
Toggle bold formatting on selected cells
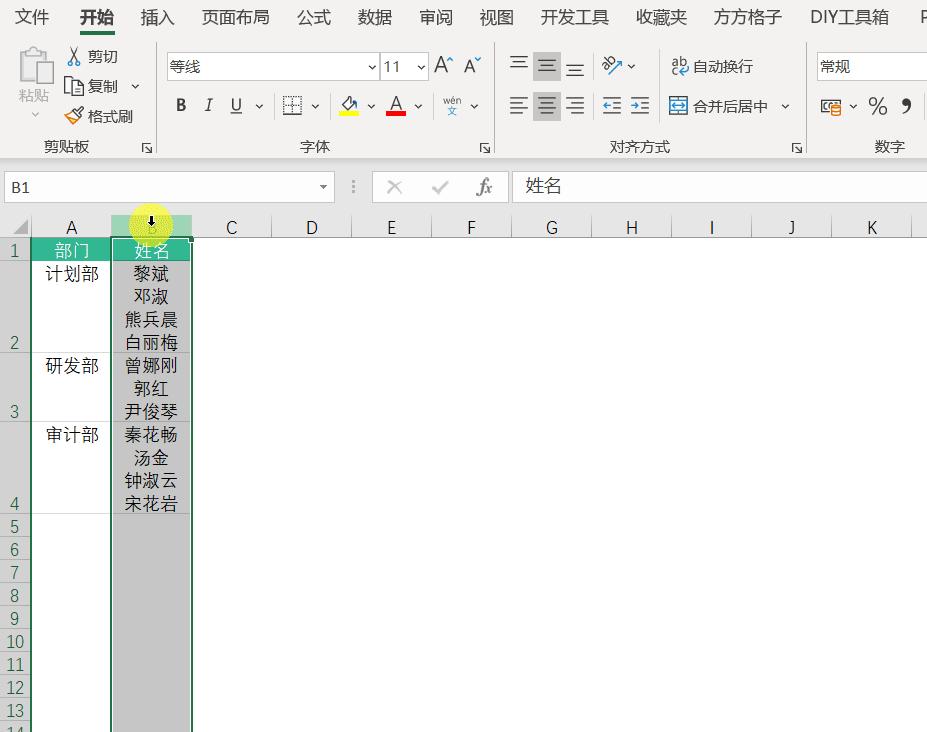(x=181, y=105)
